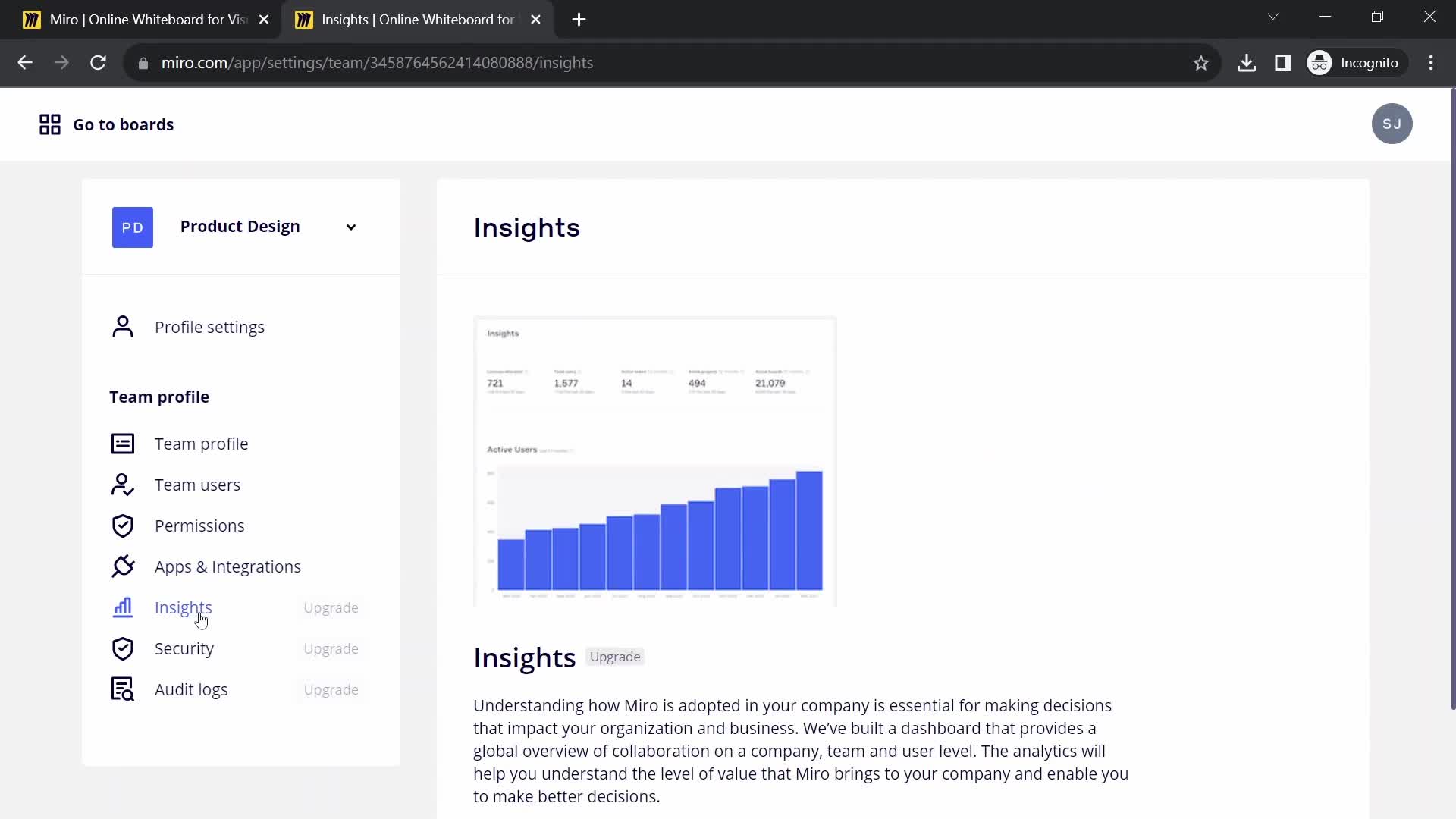
Task: Select the Team profile menu item
Action: 201,444
